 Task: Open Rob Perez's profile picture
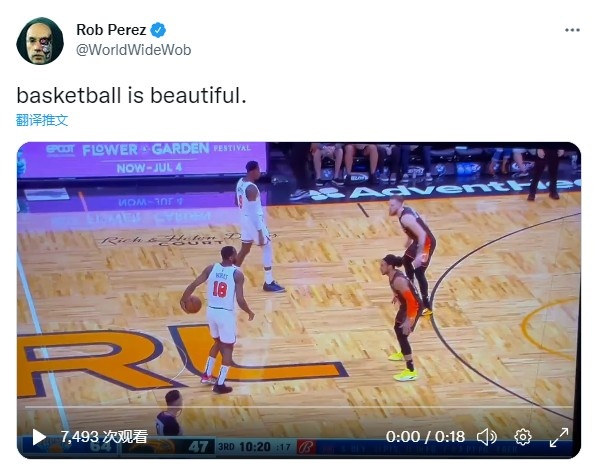(40, 41)
